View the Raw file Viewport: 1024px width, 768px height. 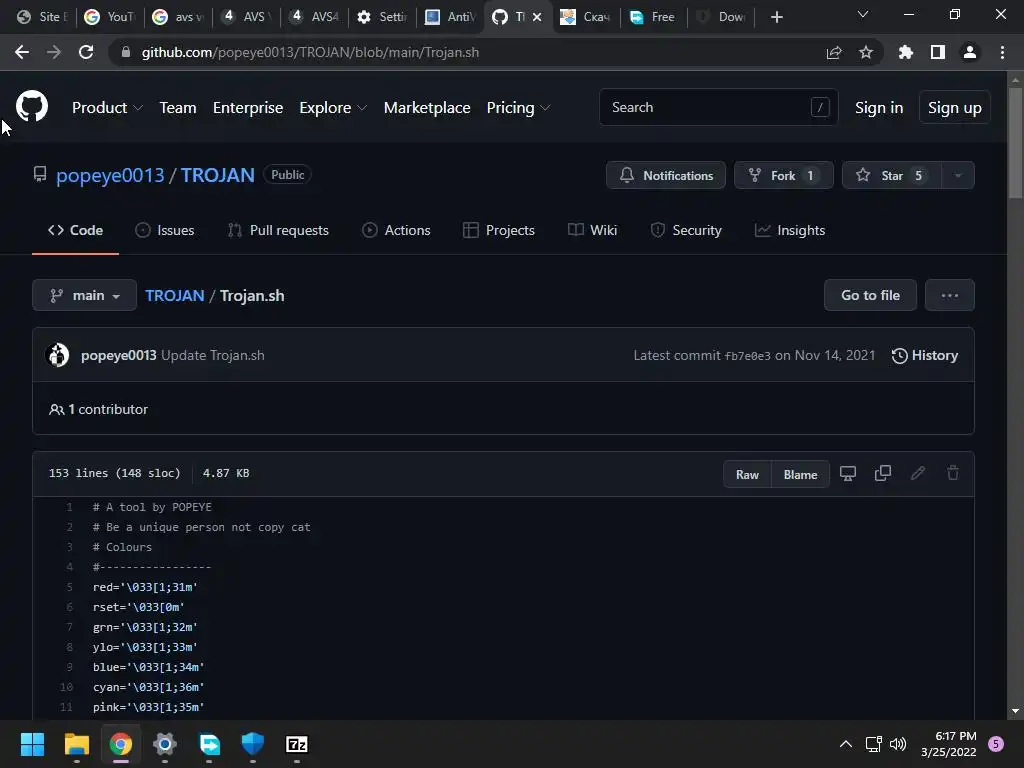747,475
